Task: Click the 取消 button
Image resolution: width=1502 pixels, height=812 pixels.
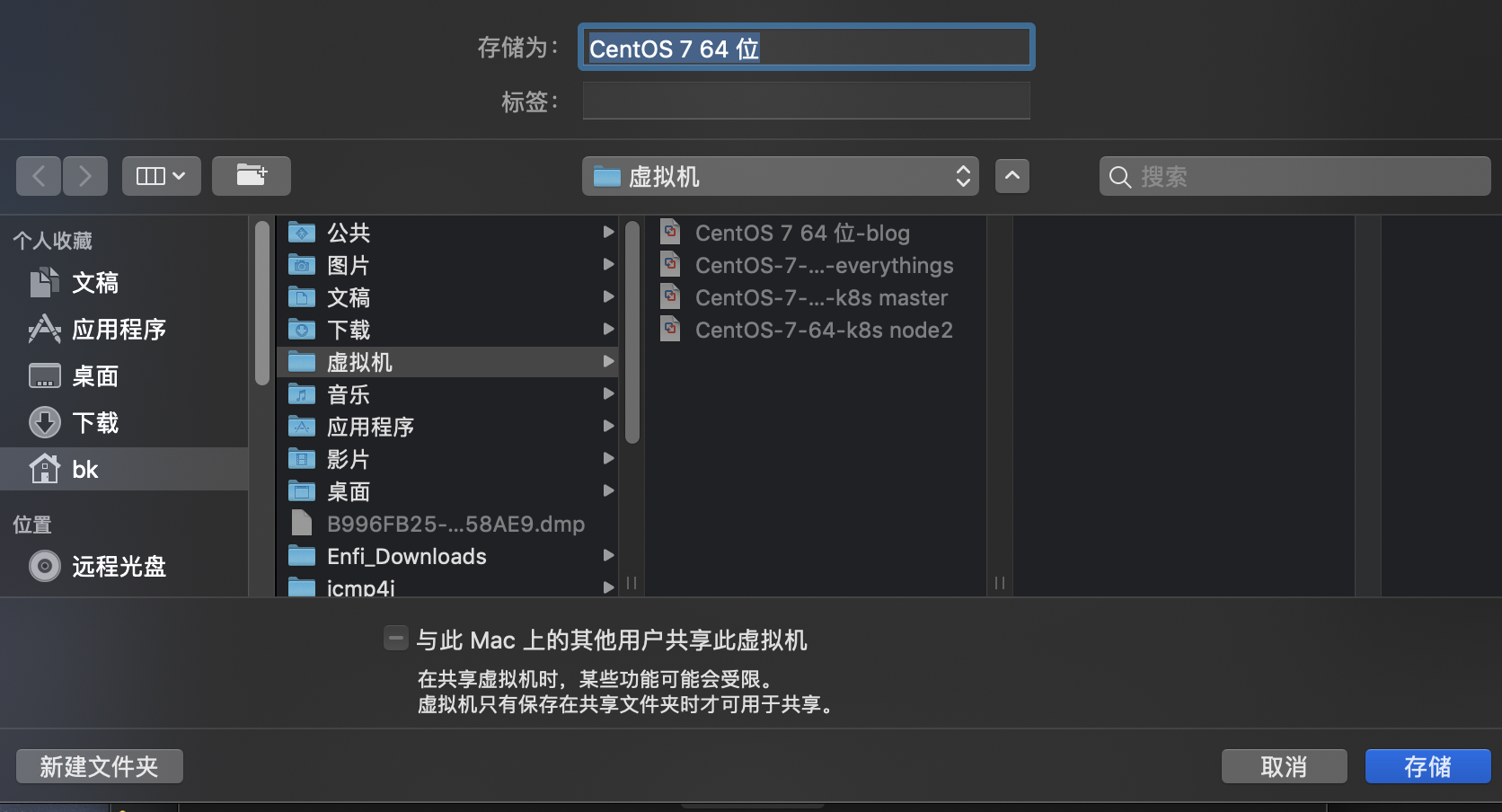Action: [1285, 766]
